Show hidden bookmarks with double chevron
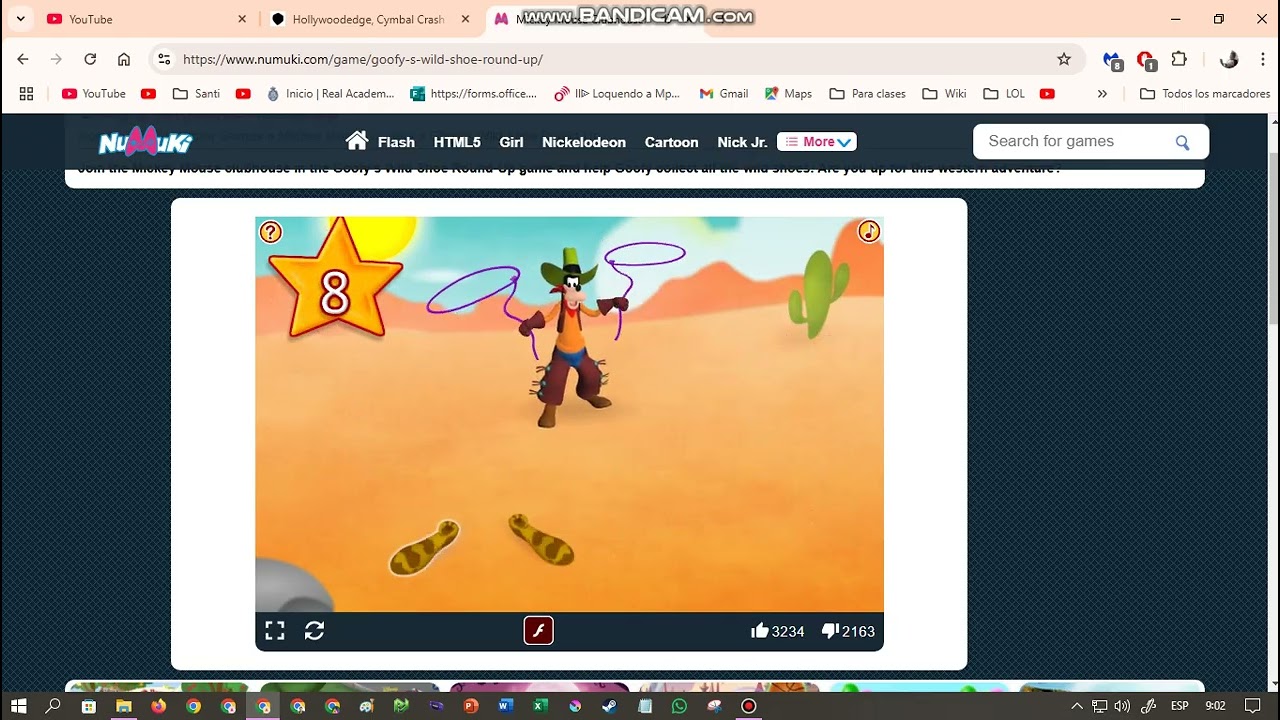This screenshot has width=1280, height=720. pyautogui.click(x=1102, y=93)
